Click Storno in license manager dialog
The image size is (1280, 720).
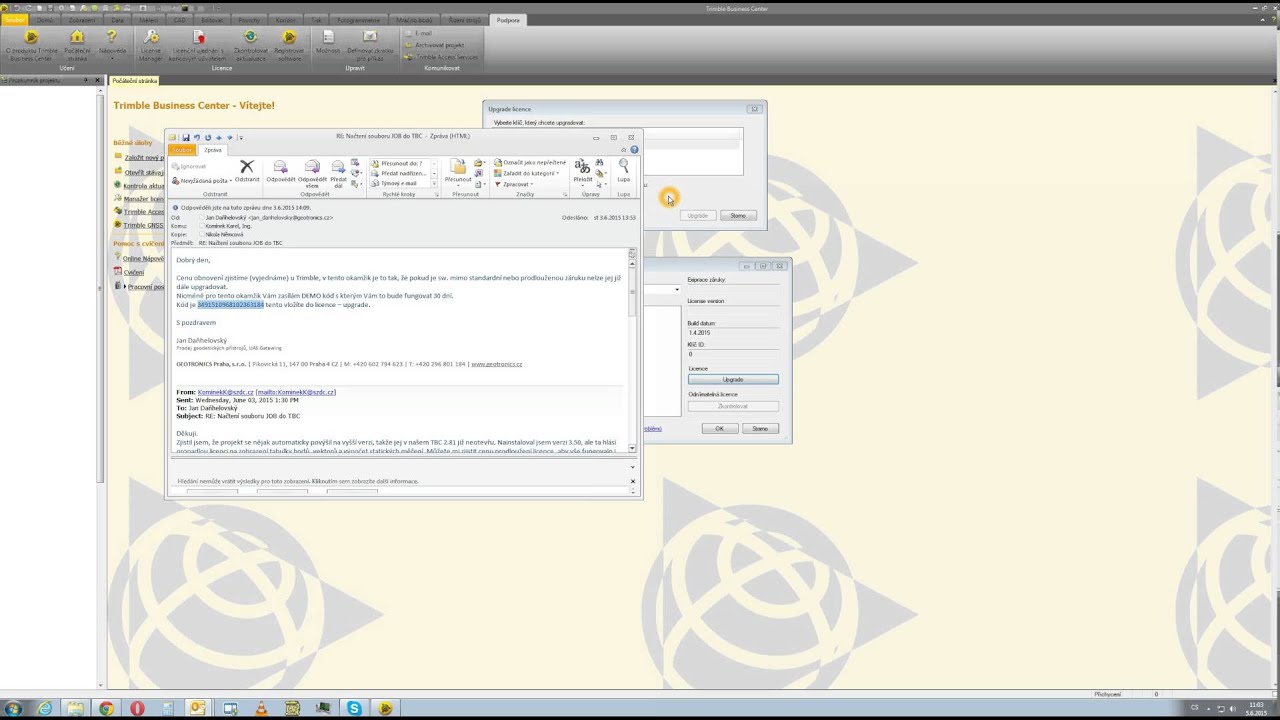click(760, 428)
